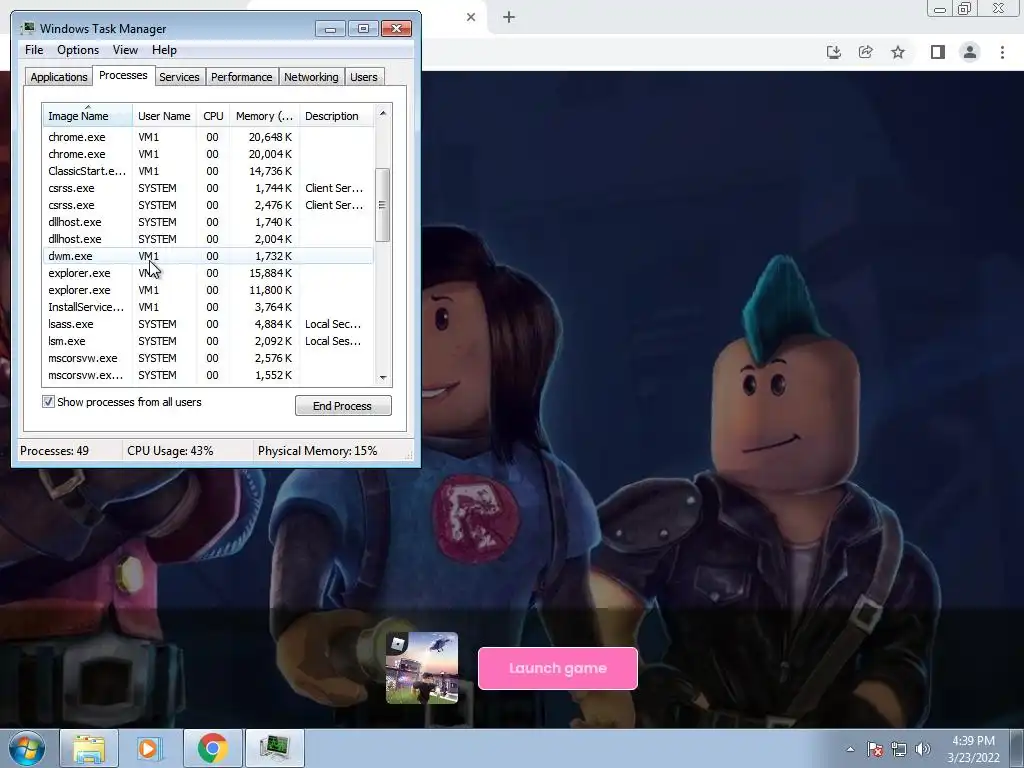Switch to the Users tab
1024x768 pixels.
[364, 77]
